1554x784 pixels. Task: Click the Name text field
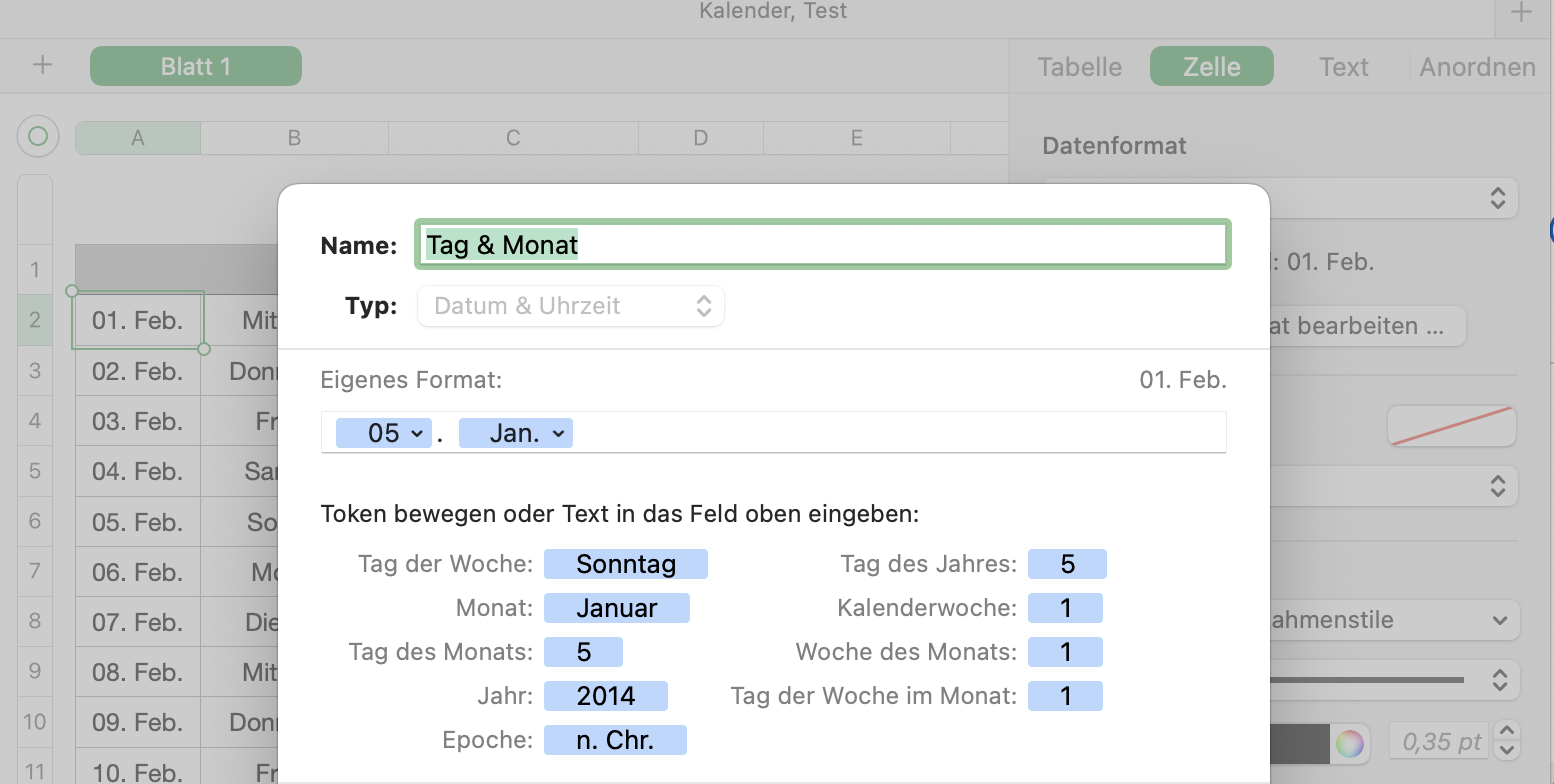(822, 245)
